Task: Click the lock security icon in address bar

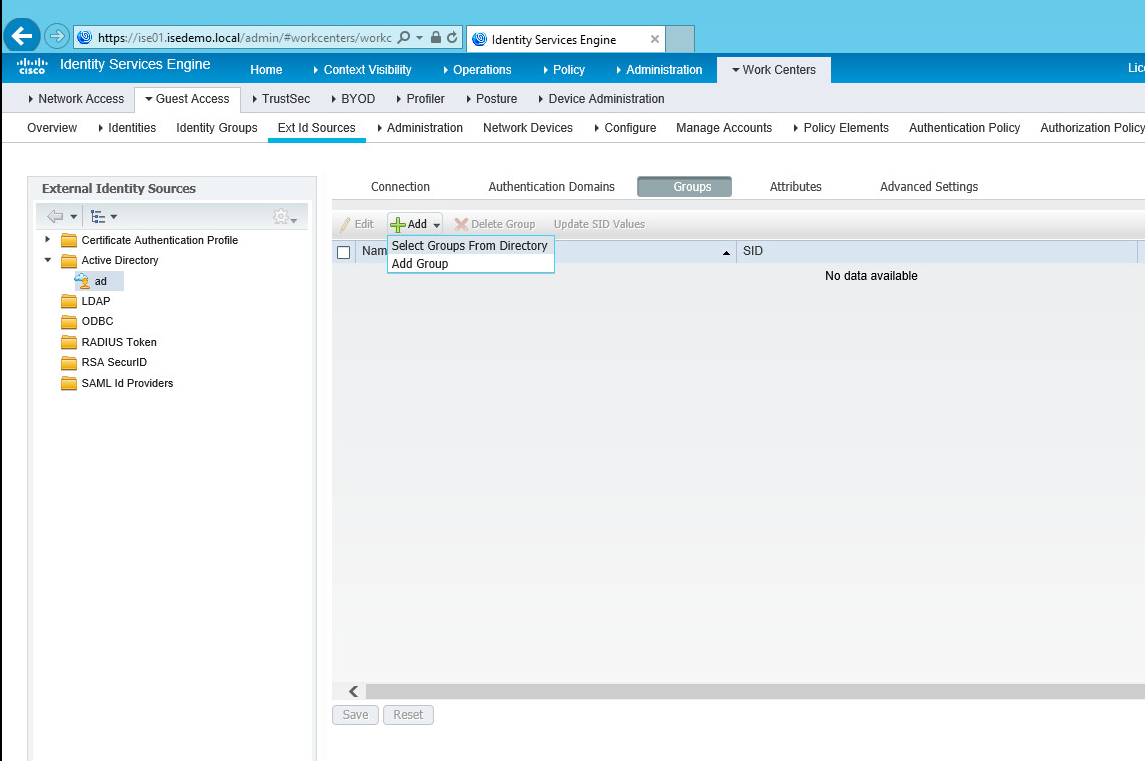Action: (x=436, y=37)
